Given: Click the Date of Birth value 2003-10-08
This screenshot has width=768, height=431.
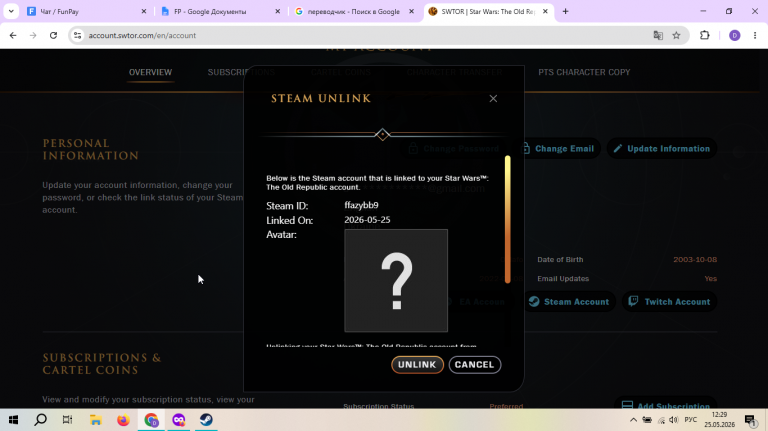Looking at the screenshot, I should tap(695, 260).
